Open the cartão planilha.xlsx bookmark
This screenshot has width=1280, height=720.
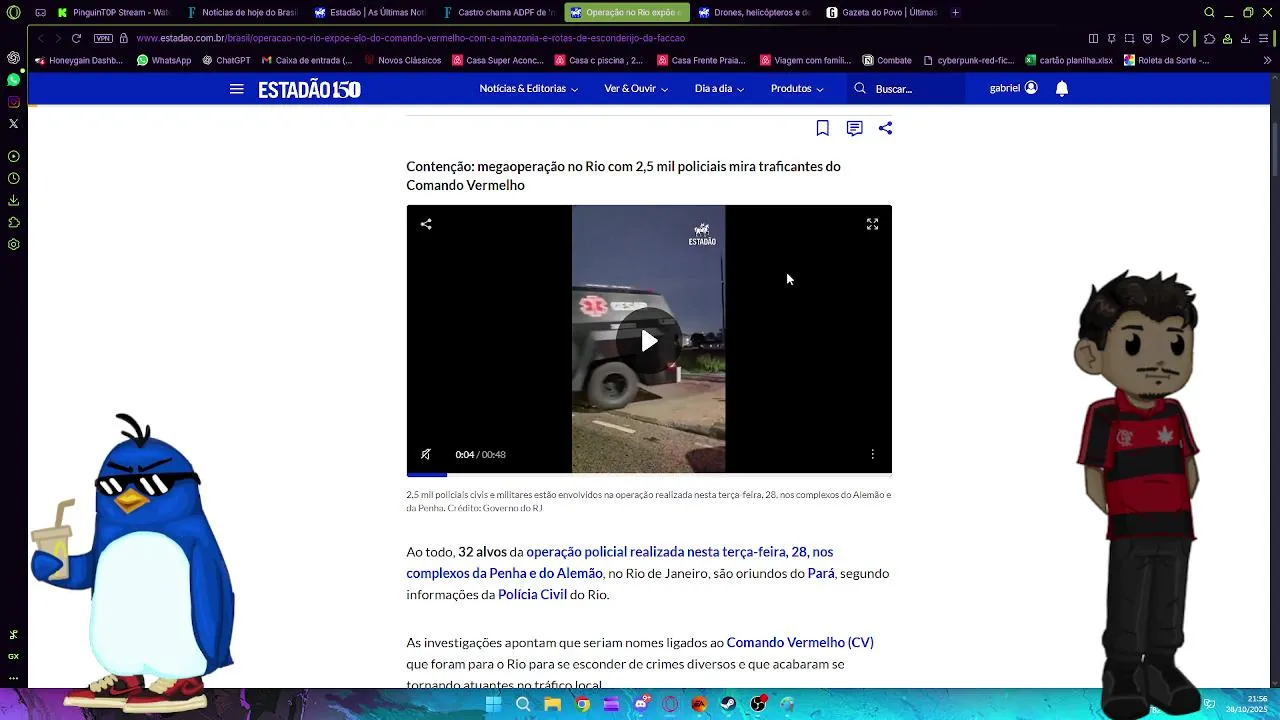coord(1068,60)
